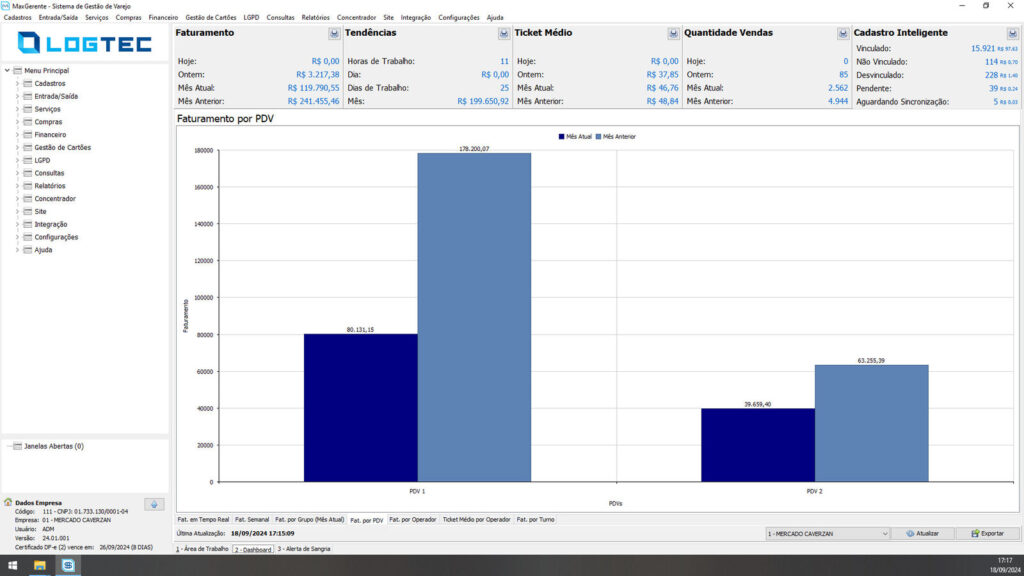This screenshot has width=1024, height=576.
Task: Click PDV 2 Mês Atual bar 39.659,40
Action: coord(758,445)
